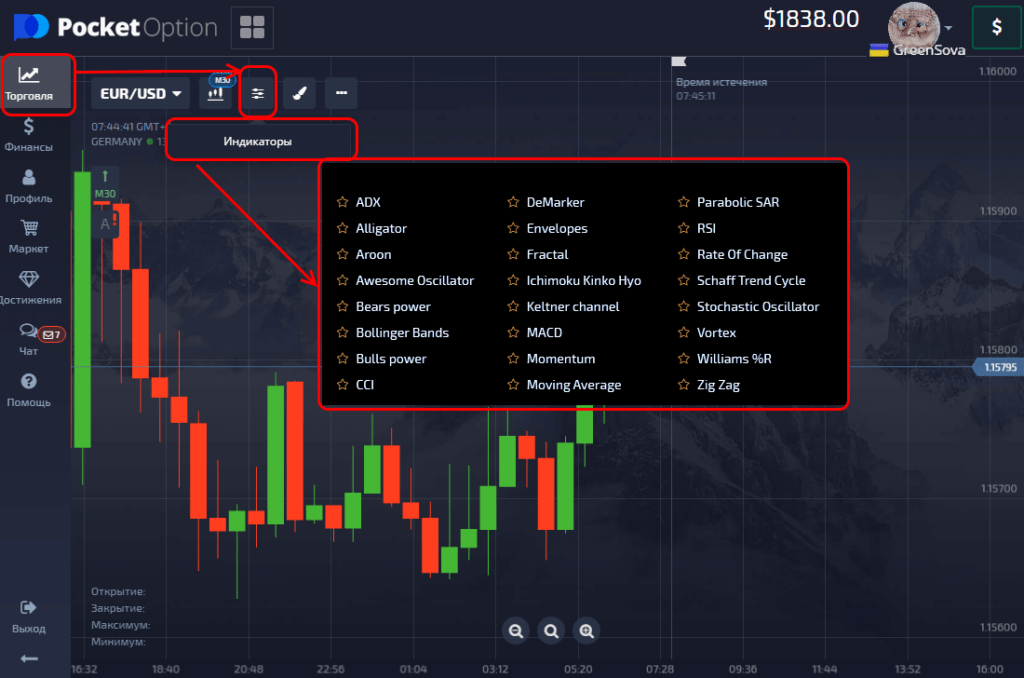
Task: Toggle favorite star for MACD
Action: coord(513,333)
